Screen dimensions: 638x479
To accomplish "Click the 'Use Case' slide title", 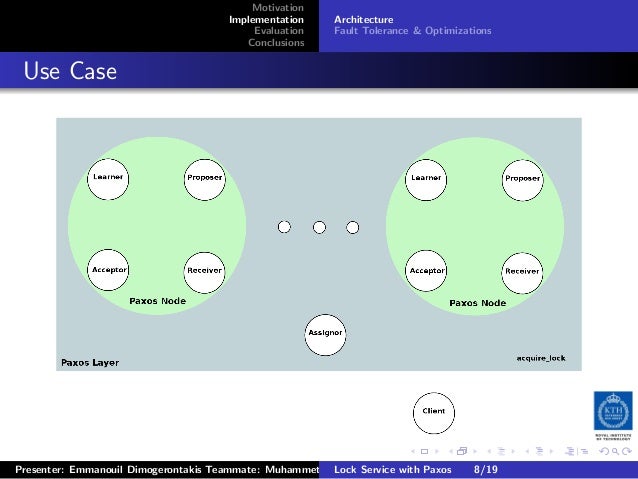I will click(70, 71).
